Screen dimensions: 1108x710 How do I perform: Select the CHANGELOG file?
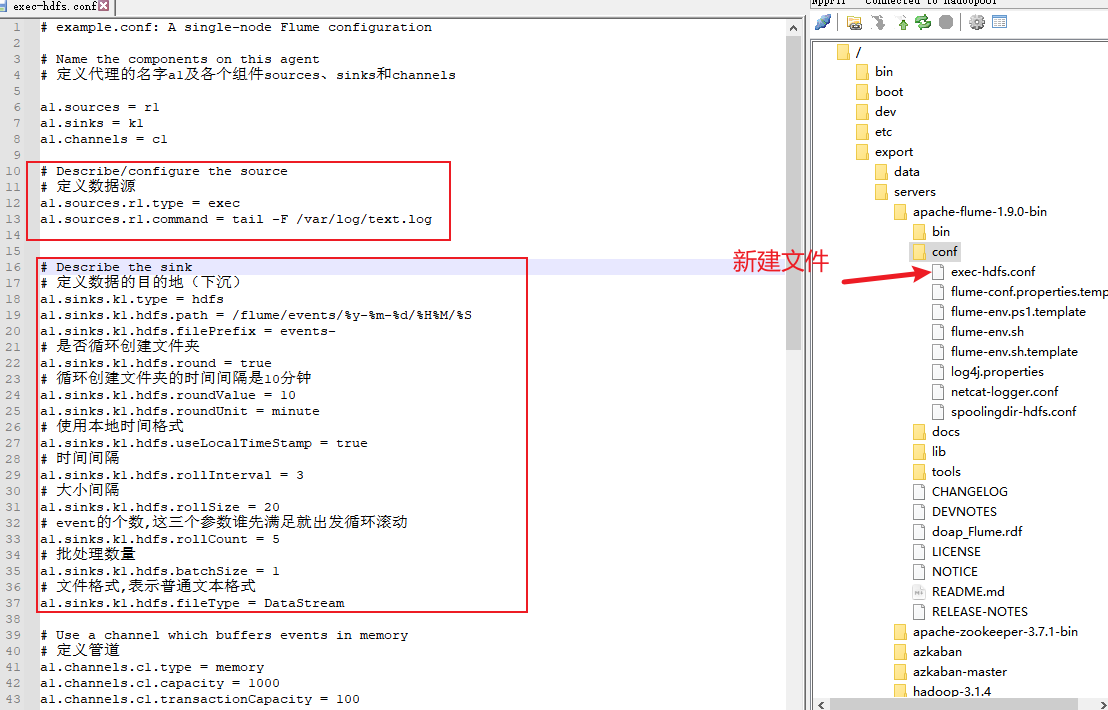970,492
